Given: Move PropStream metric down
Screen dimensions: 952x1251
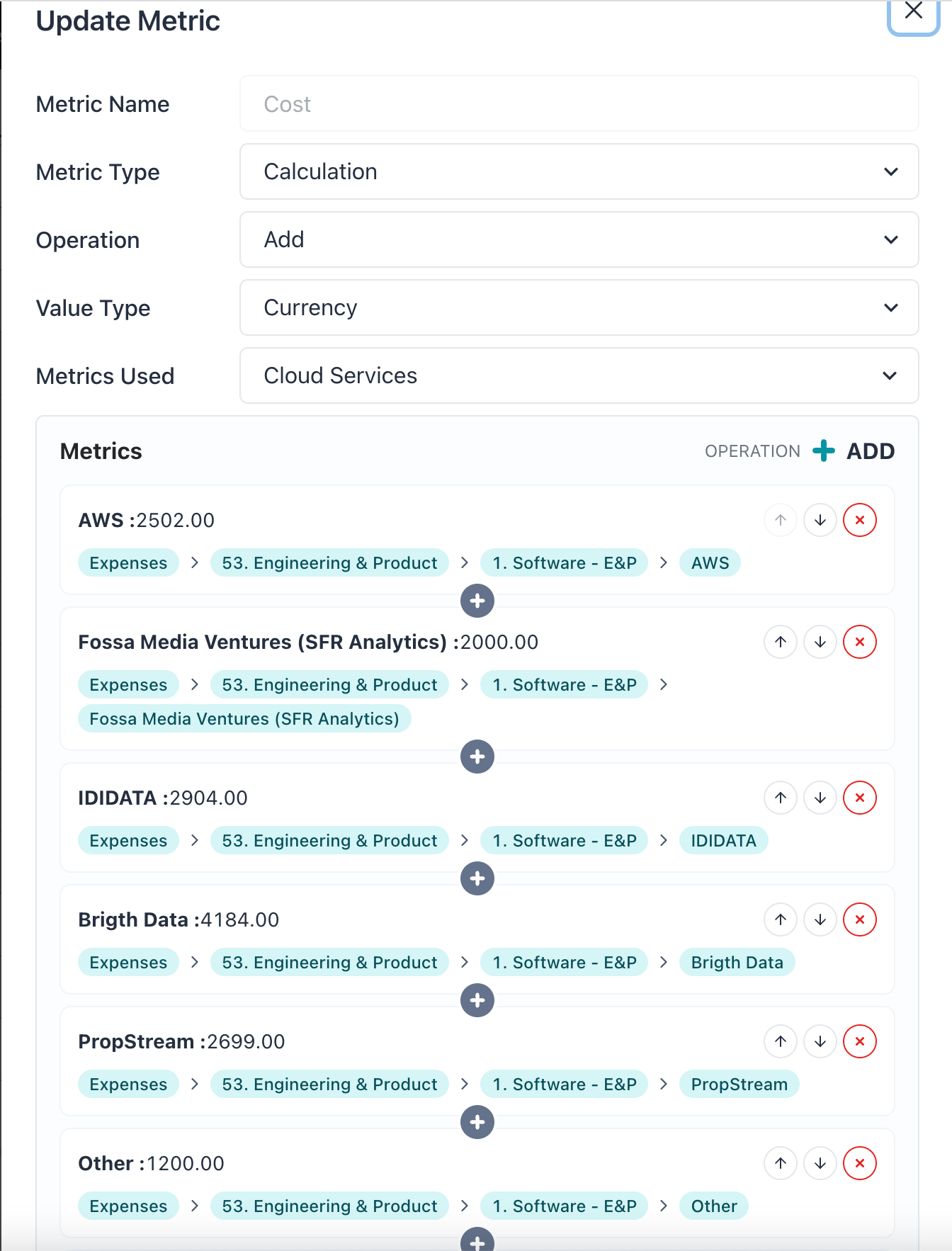Looking at the screenshot, I should [820, 1041].
